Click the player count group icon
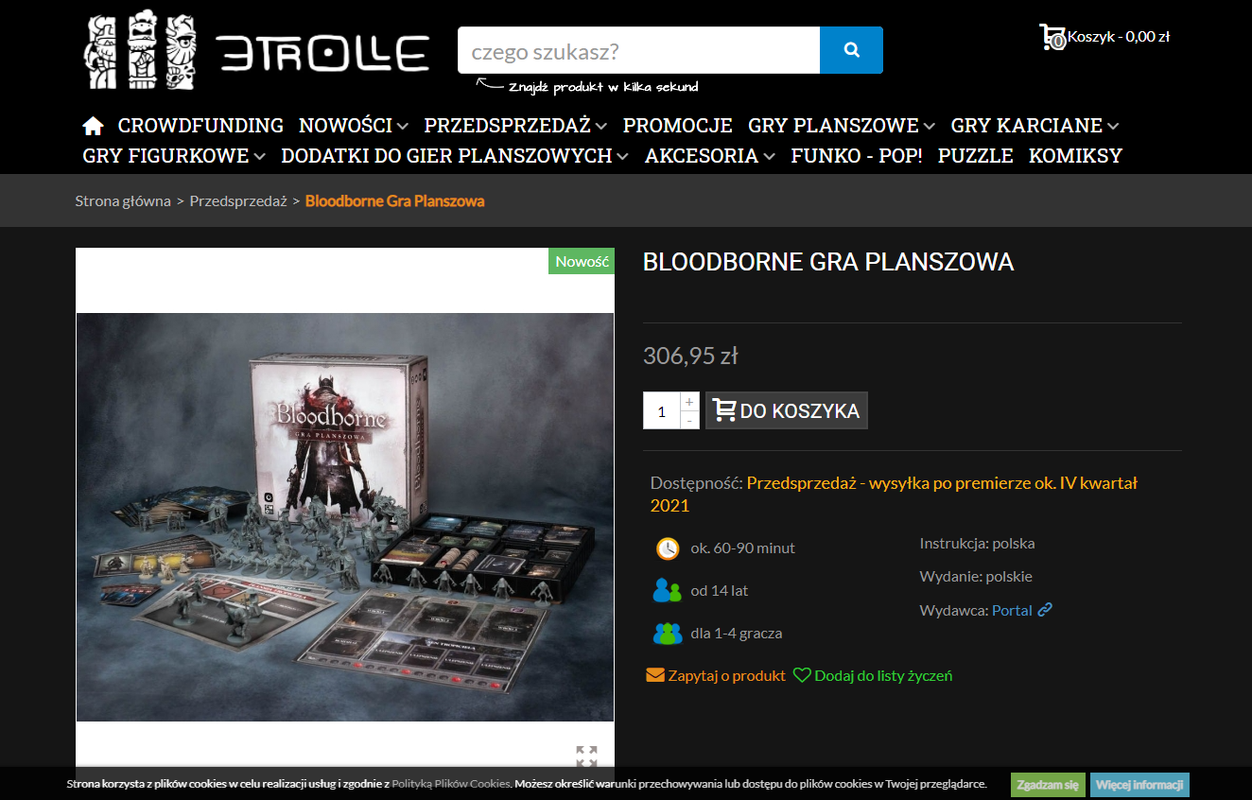The image size is (1252, 800). pos(667,633)
